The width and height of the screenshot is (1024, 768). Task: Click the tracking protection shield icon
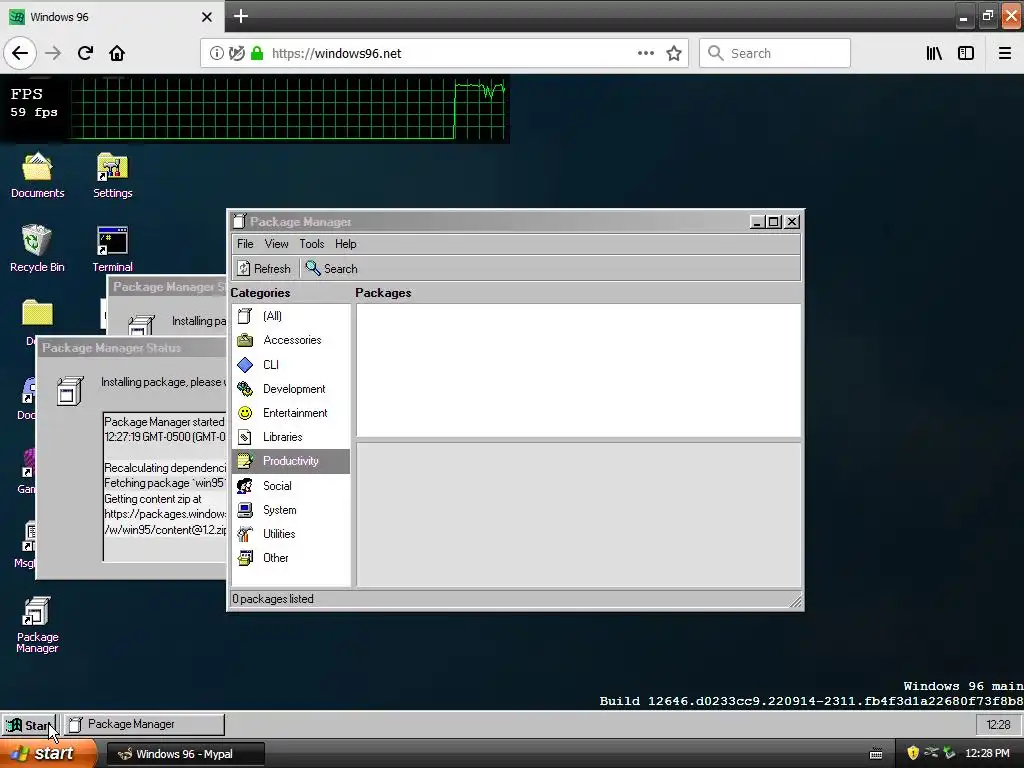click(x=237, y=54)
